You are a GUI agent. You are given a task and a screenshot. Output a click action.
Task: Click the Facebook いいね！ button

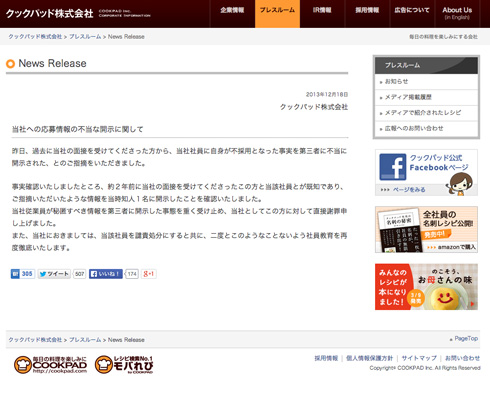(x=106, y=274)
